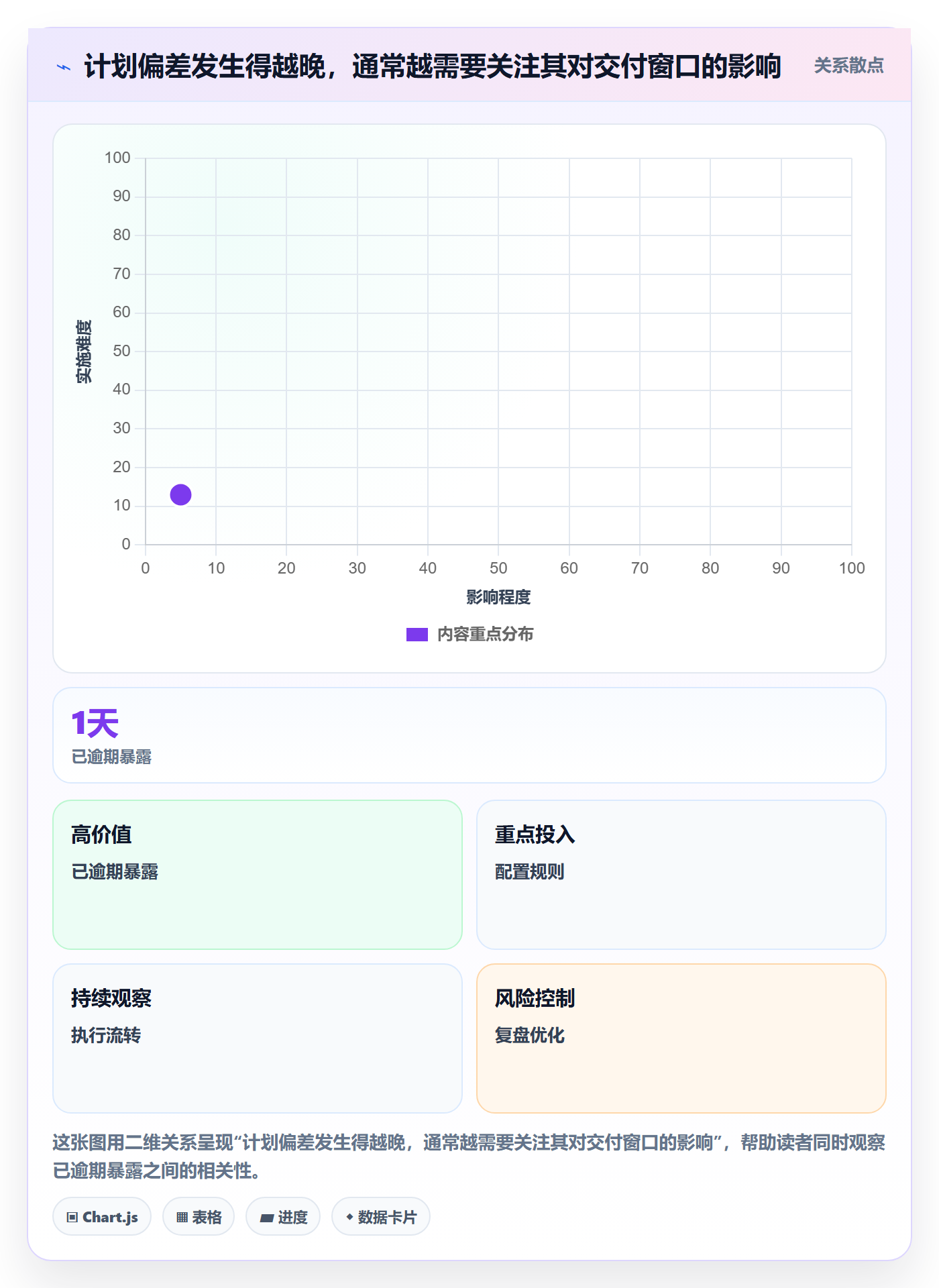
Task: Click 已逾期暴露 label under 1天
Action: (111, 757)
